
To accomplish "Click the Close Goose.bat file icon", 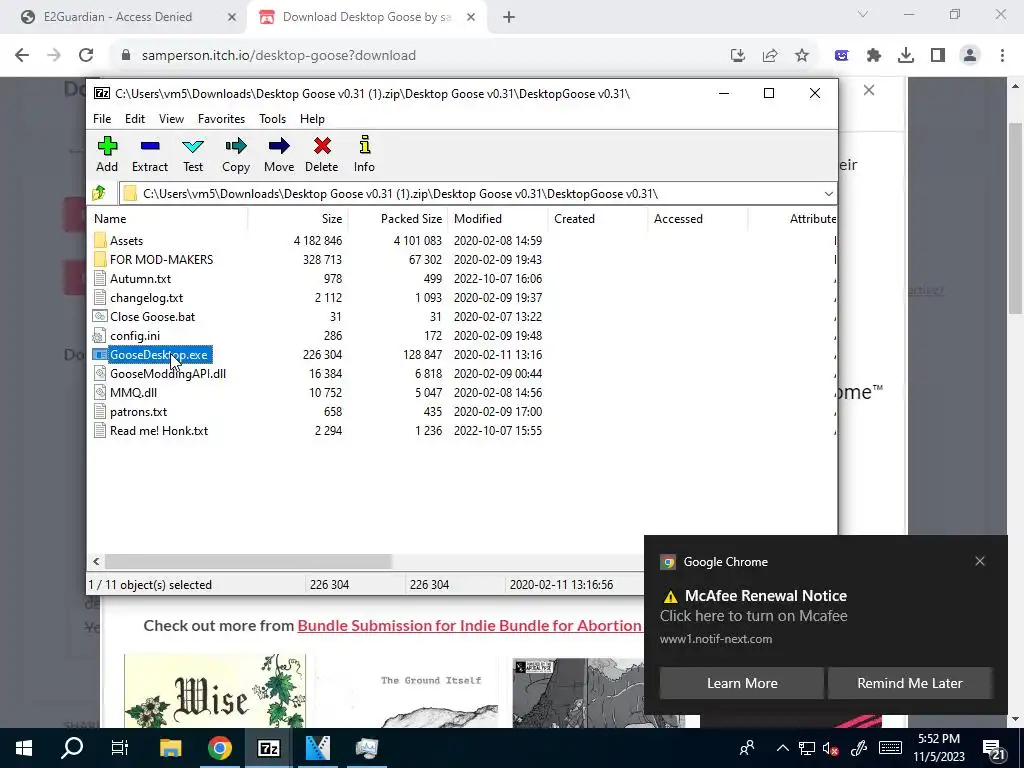I will click(x=100, y=316).
